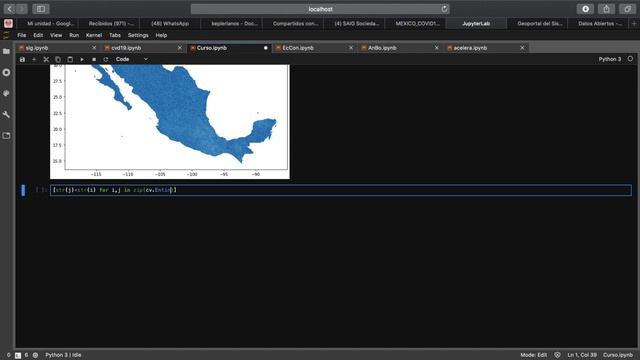Restart the kernel with circular arrow icon
The image size is (640, 360).
coord(106,59)
